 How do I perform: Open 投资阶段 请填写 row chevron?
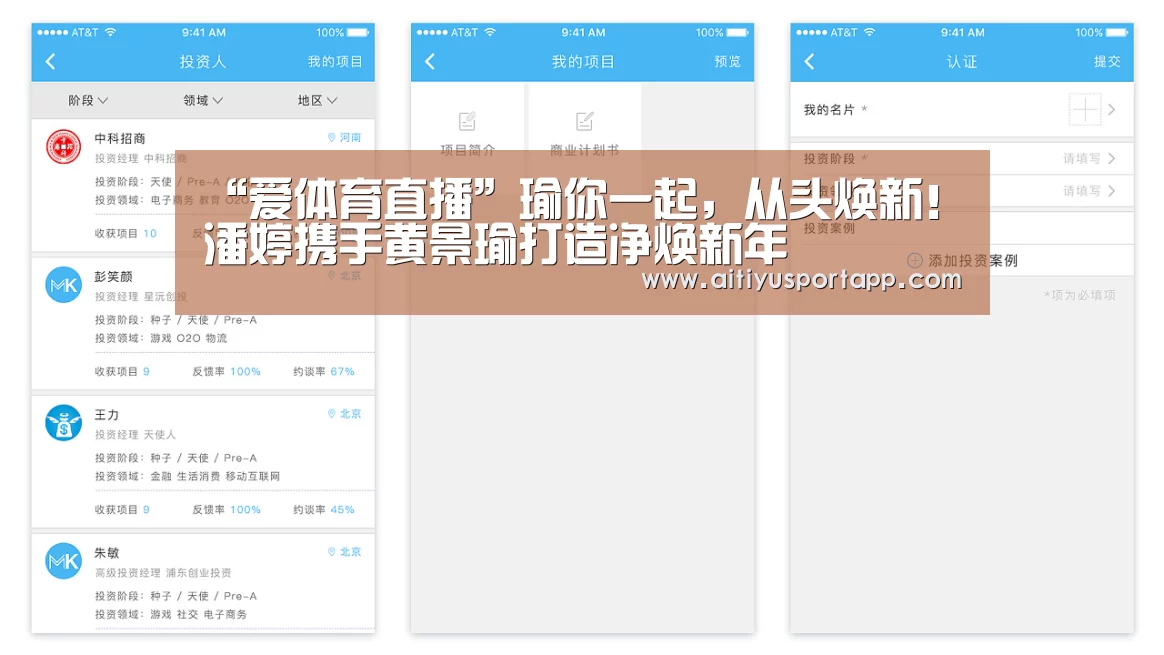coord(1111,158)
